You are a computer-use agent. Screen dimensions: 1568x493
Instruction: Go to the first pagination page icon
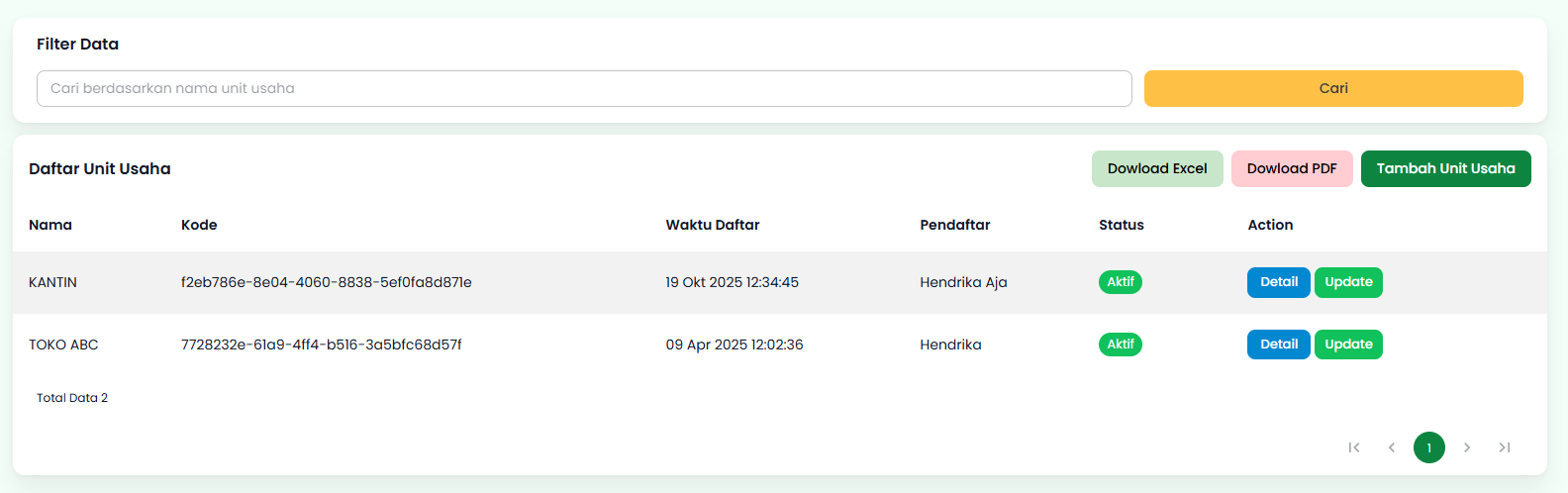tap(1354, 447)
